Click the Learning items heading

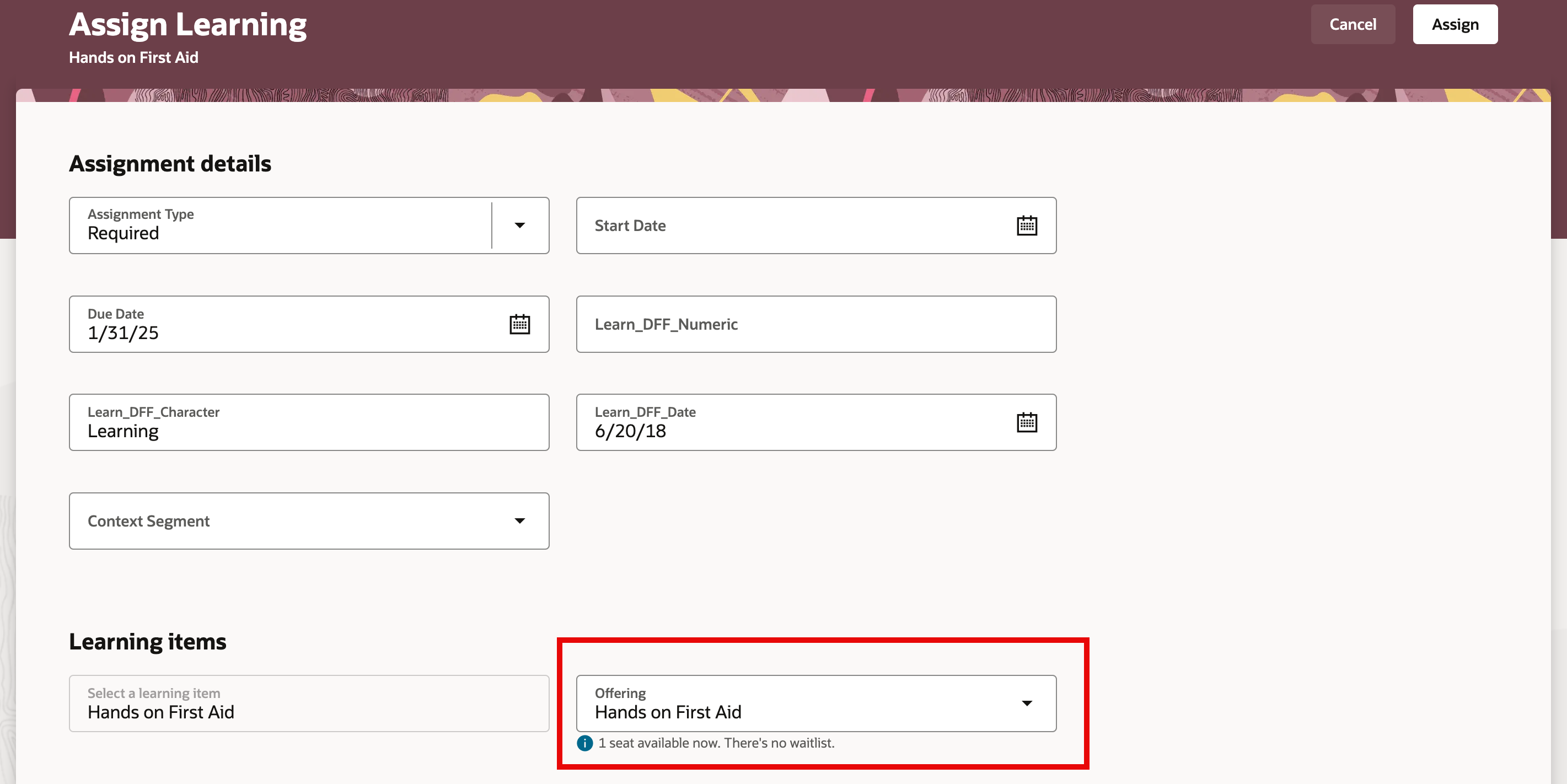147,642
